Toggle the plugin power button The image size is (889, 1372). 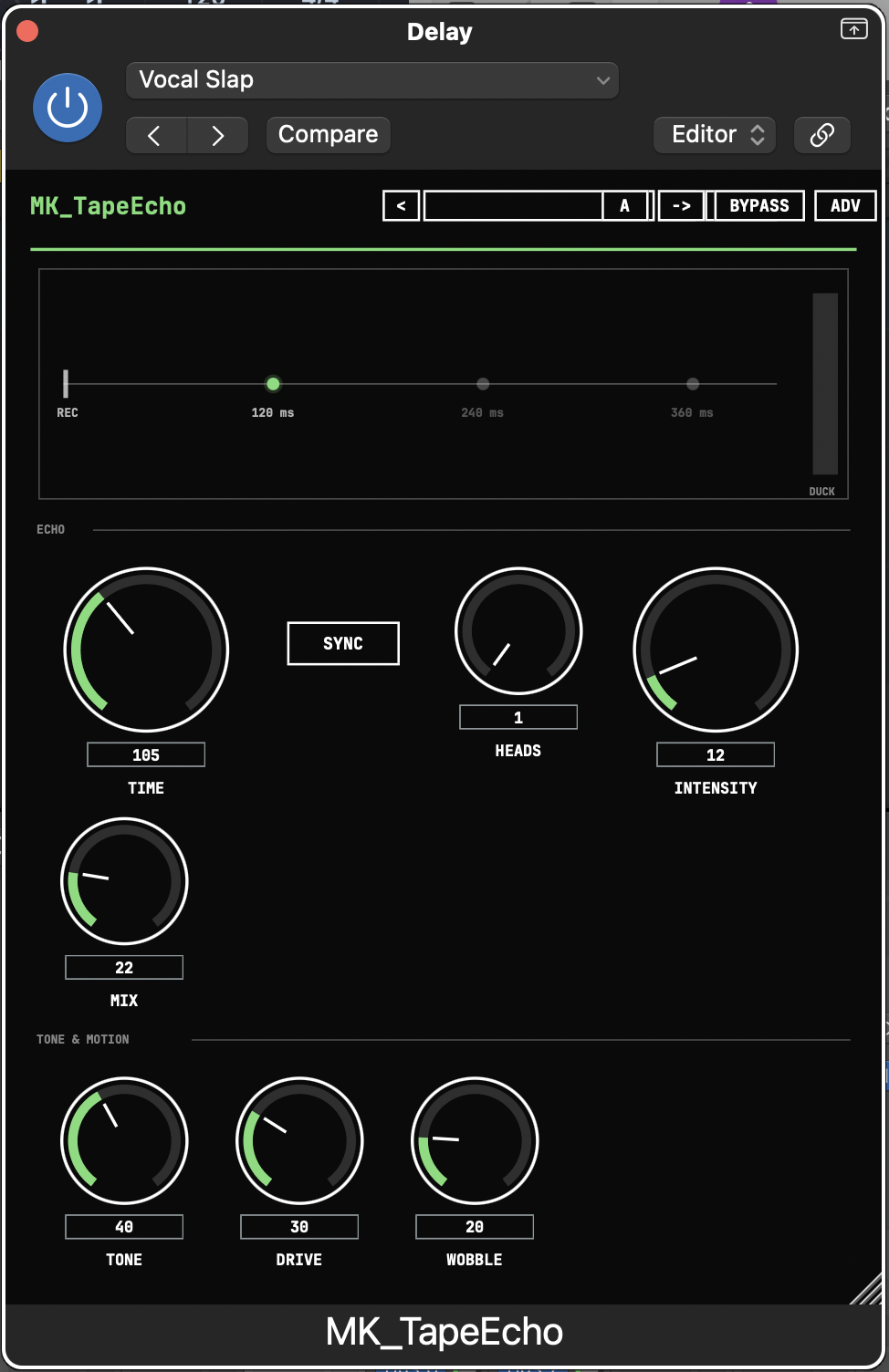tap(68, 108)
